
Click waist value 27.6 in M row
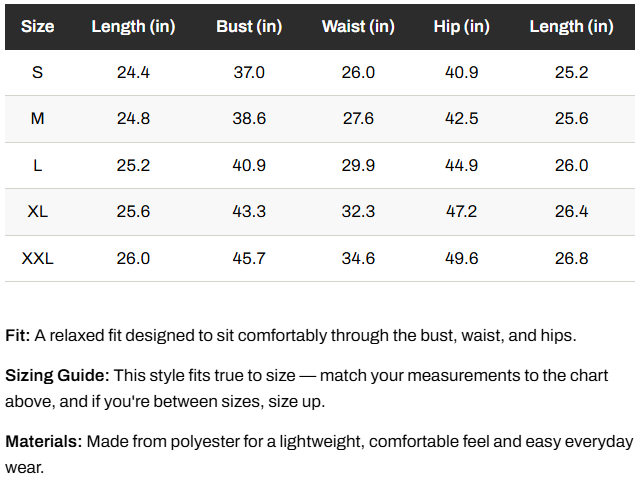point(358,119)
